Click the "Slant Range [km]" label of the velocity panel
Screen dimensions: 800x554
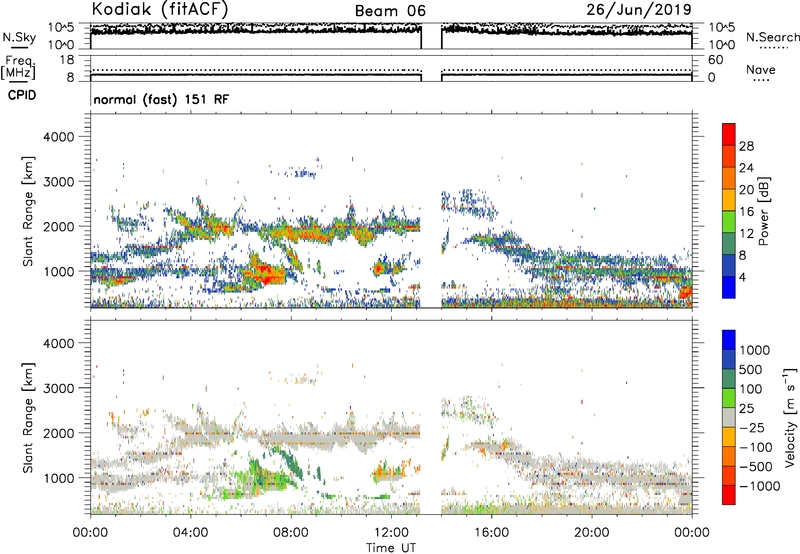pos(28,417)
